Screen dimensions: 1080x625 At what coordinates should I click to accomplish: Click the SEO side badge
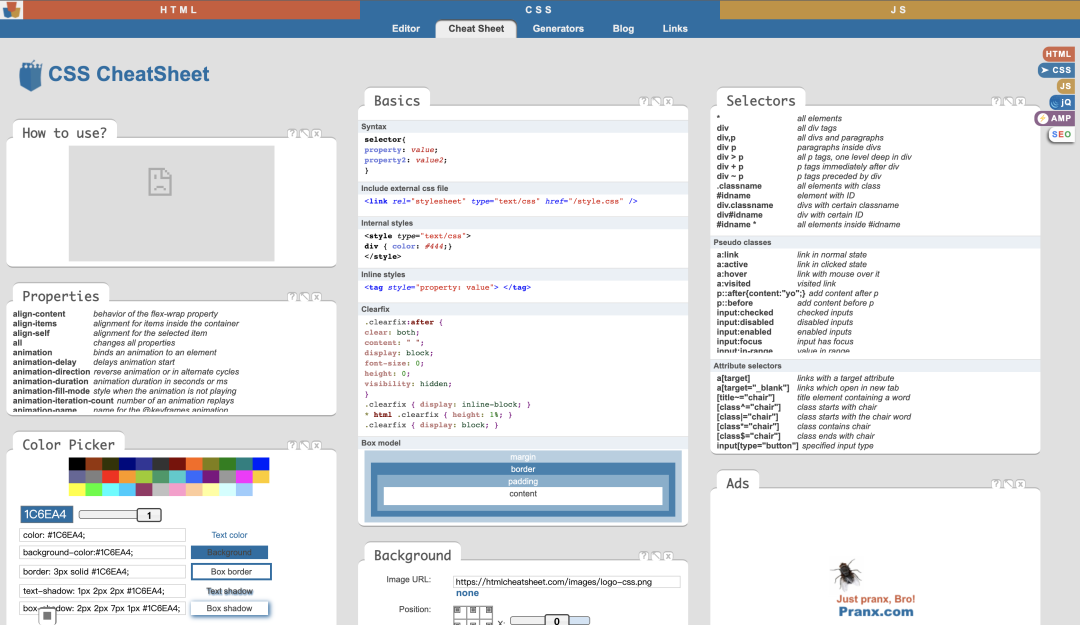[1061, 134]
